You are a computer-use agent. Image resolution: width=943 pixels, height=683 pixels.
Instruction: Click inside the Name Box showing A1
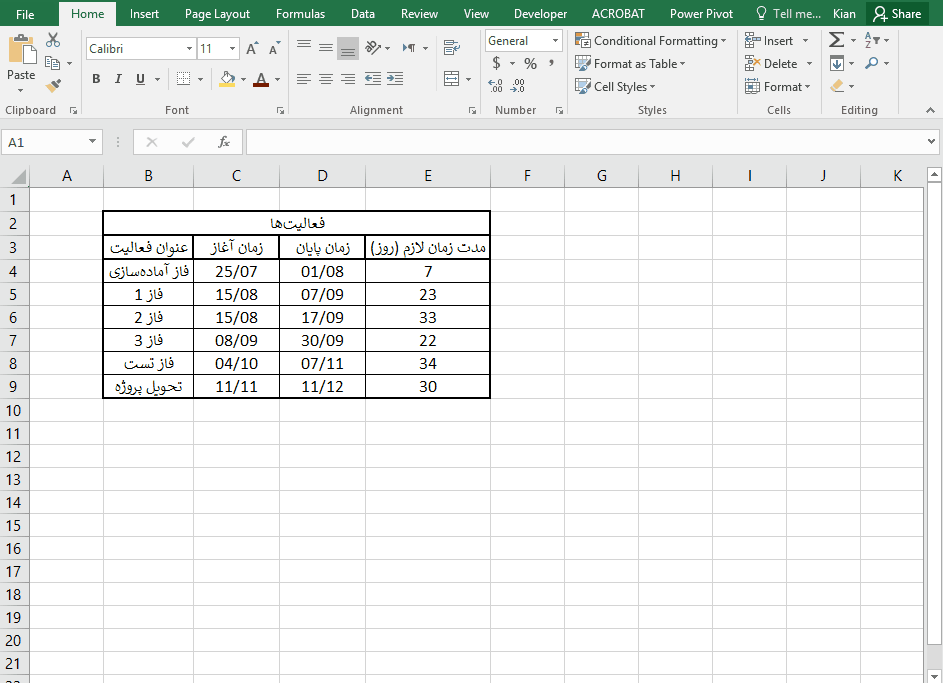click(45, 142)
